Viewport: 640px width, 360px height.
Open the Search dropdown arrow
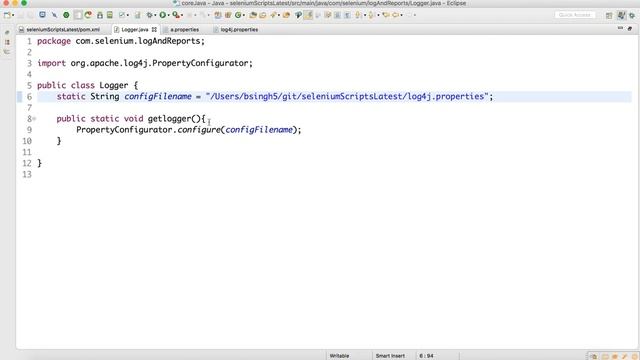(x=279, y=15)
